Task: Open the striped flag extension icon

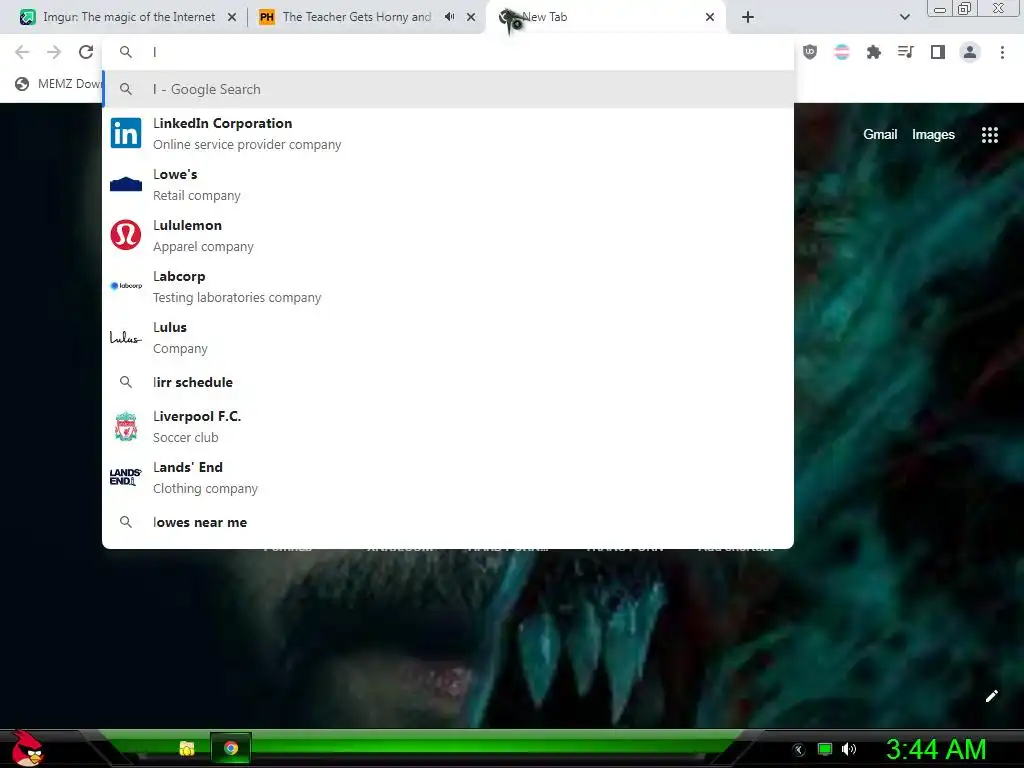Action: [x=842, y=52]
